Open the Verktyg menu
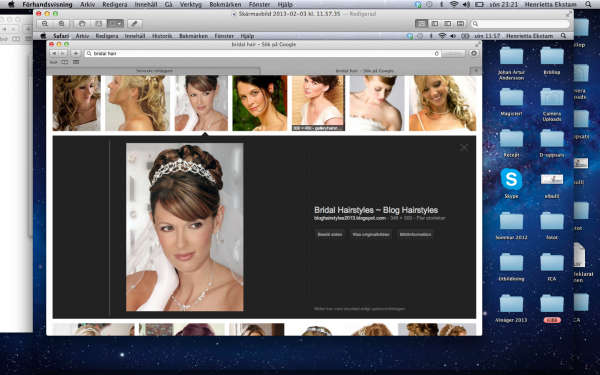The image size is (600, 375). coord(191,5)
